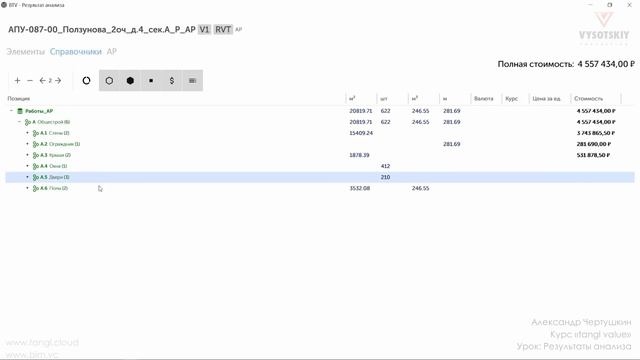Expand the A.1 Стены node
The width and height of the screenshot is (640, 360).
(27, 133)
